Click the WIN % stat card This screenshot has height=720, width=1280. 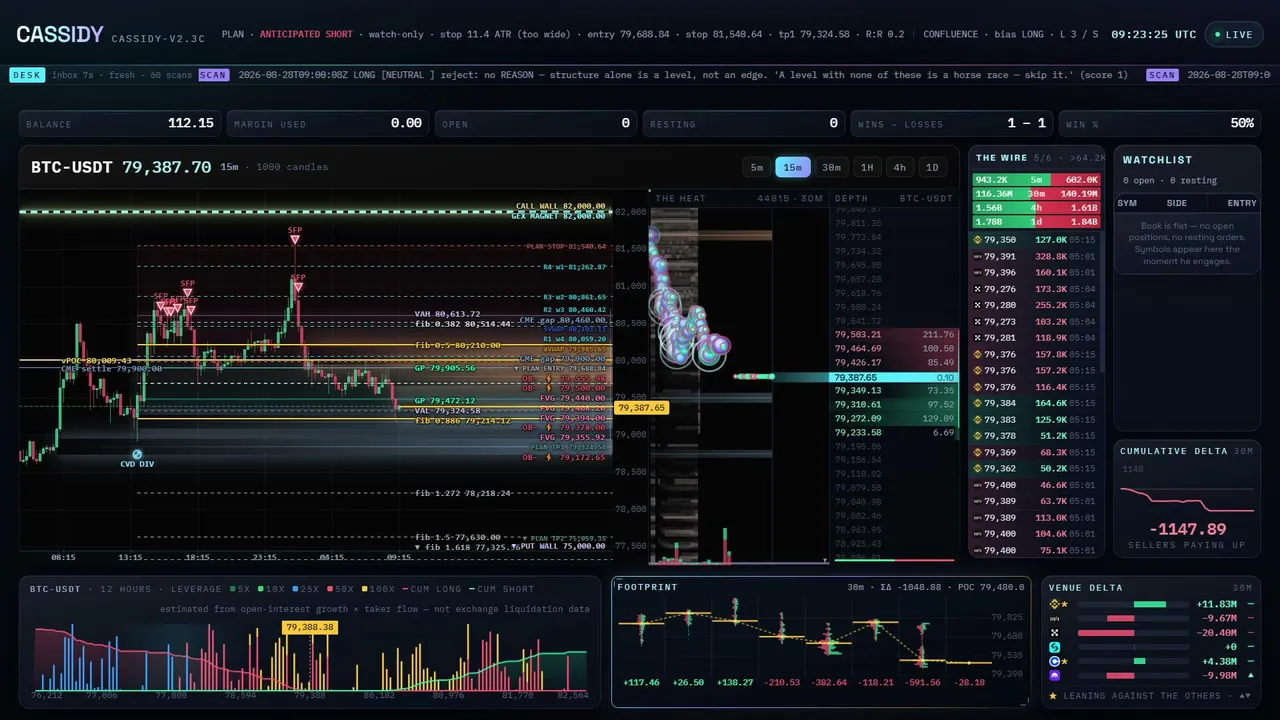[x=1160, y=123]
